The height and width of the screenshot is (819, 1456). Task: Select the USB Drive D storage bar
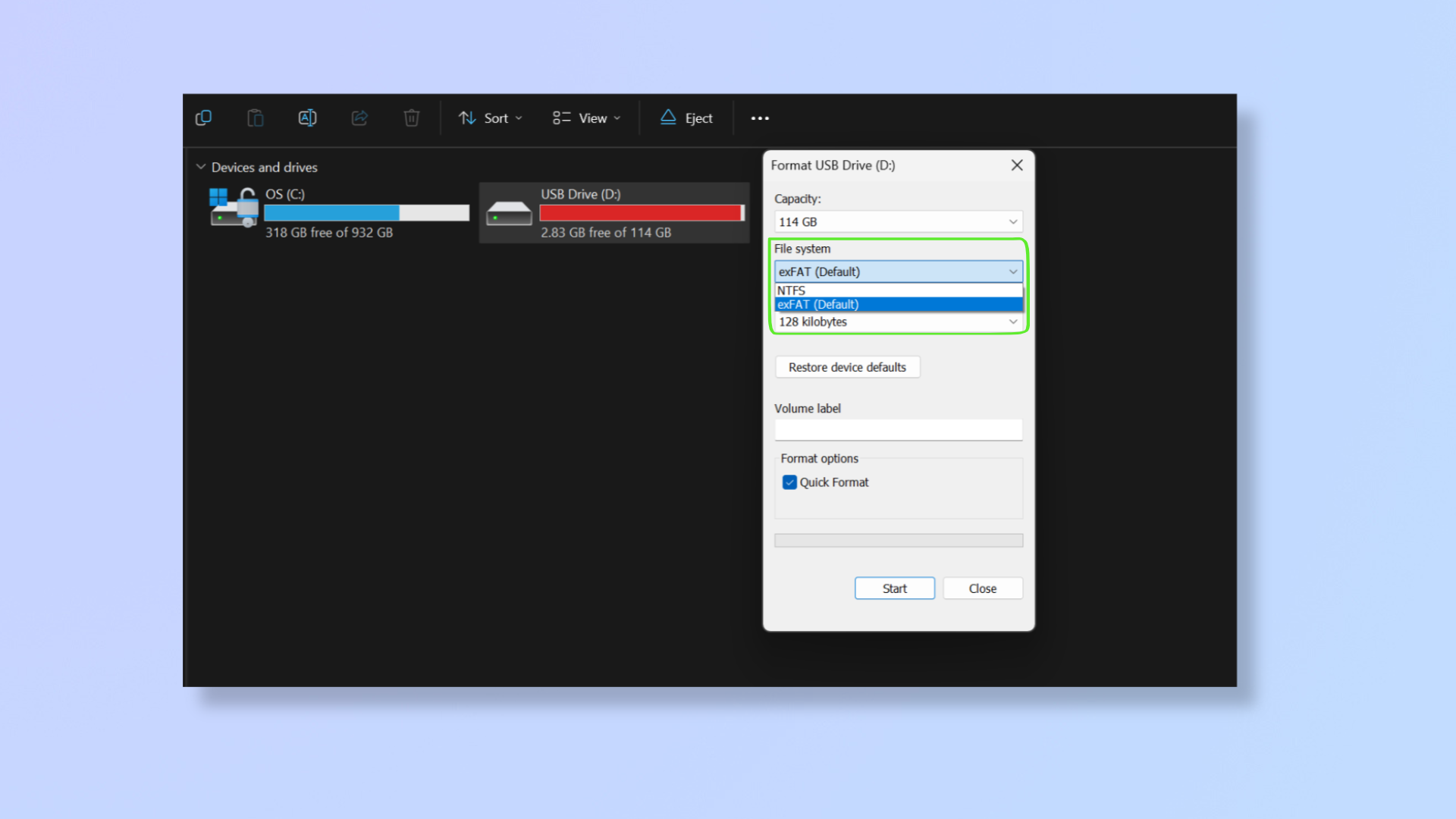pyautogui.click(x=640, y=213)
